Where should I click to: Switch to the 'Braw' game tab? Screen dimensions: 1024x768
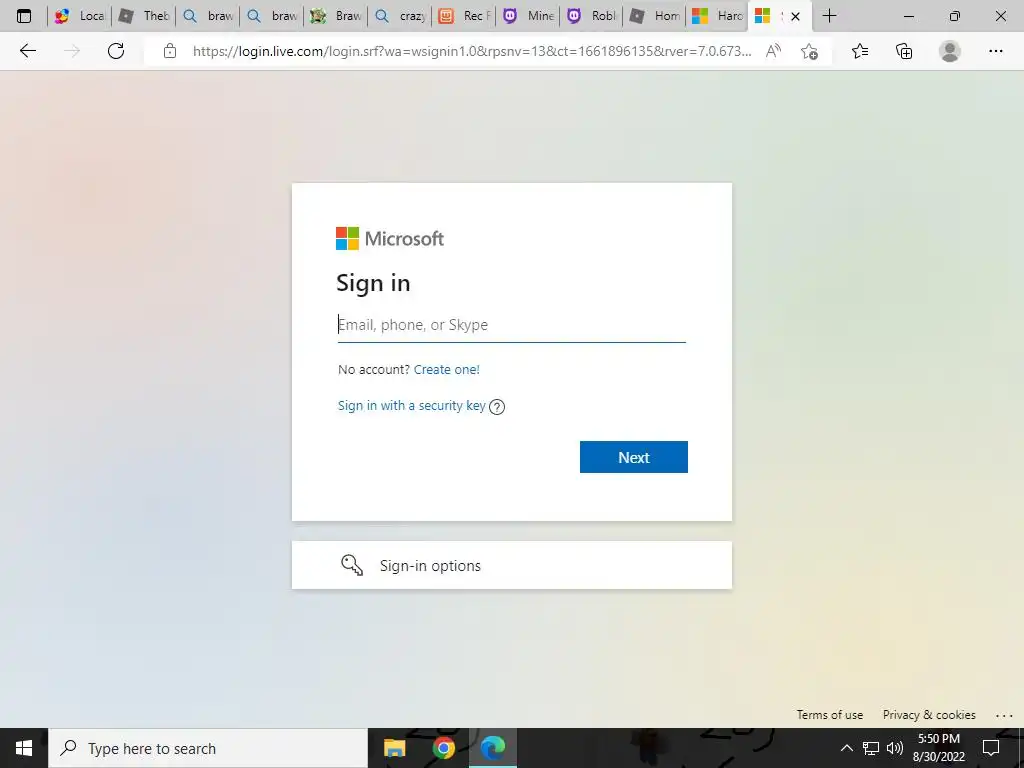[x=336, y=16]
